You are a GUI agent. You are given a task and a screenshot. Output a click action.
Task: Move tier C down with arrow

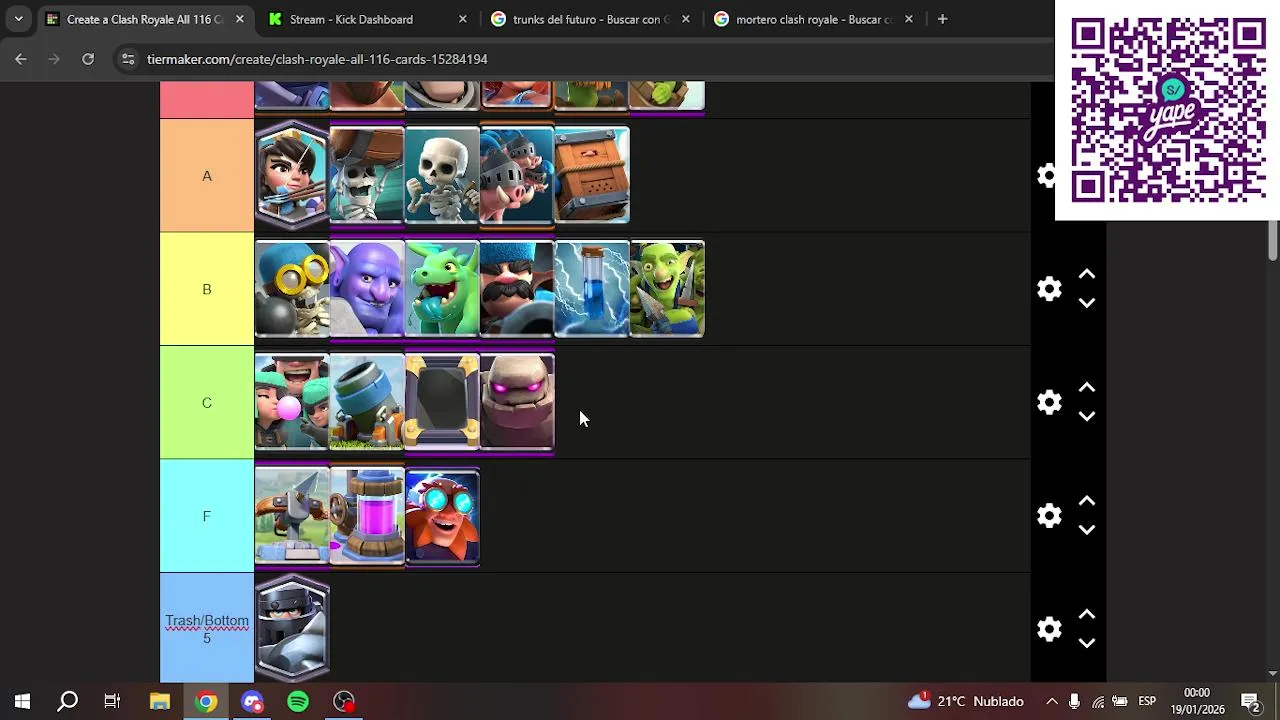pos(1087,416)
